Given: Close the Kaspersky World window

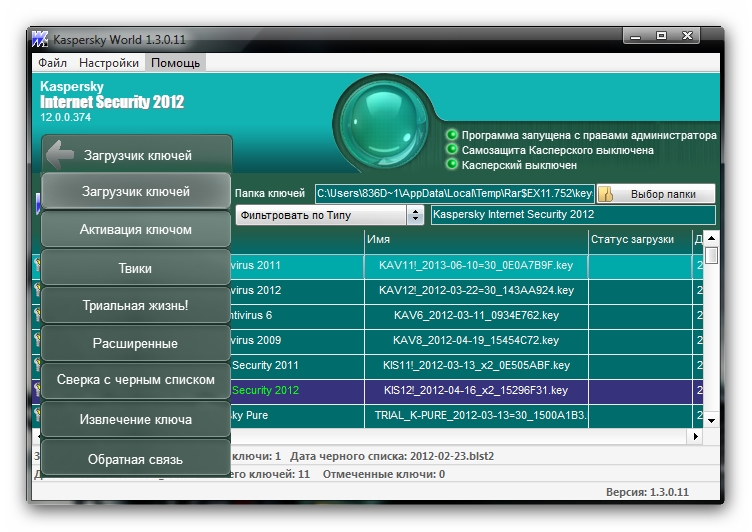Looking at the screenshot, I should (687, 35).
